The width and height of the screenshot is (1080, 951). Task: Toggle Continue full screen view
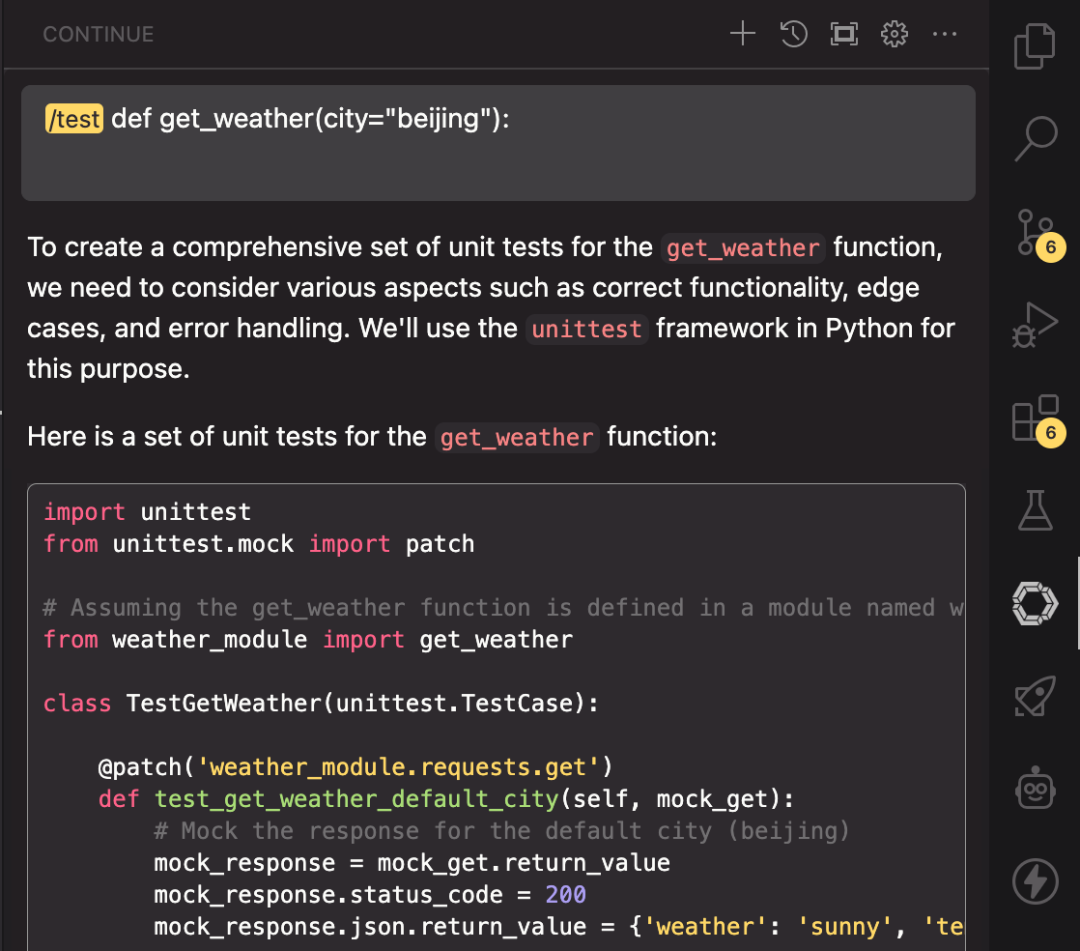pos(844,33)
